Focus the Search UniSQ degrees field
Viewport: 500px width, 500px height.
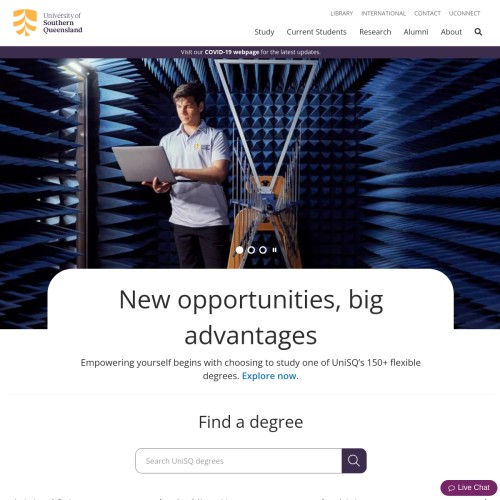[x=239, y=461]
